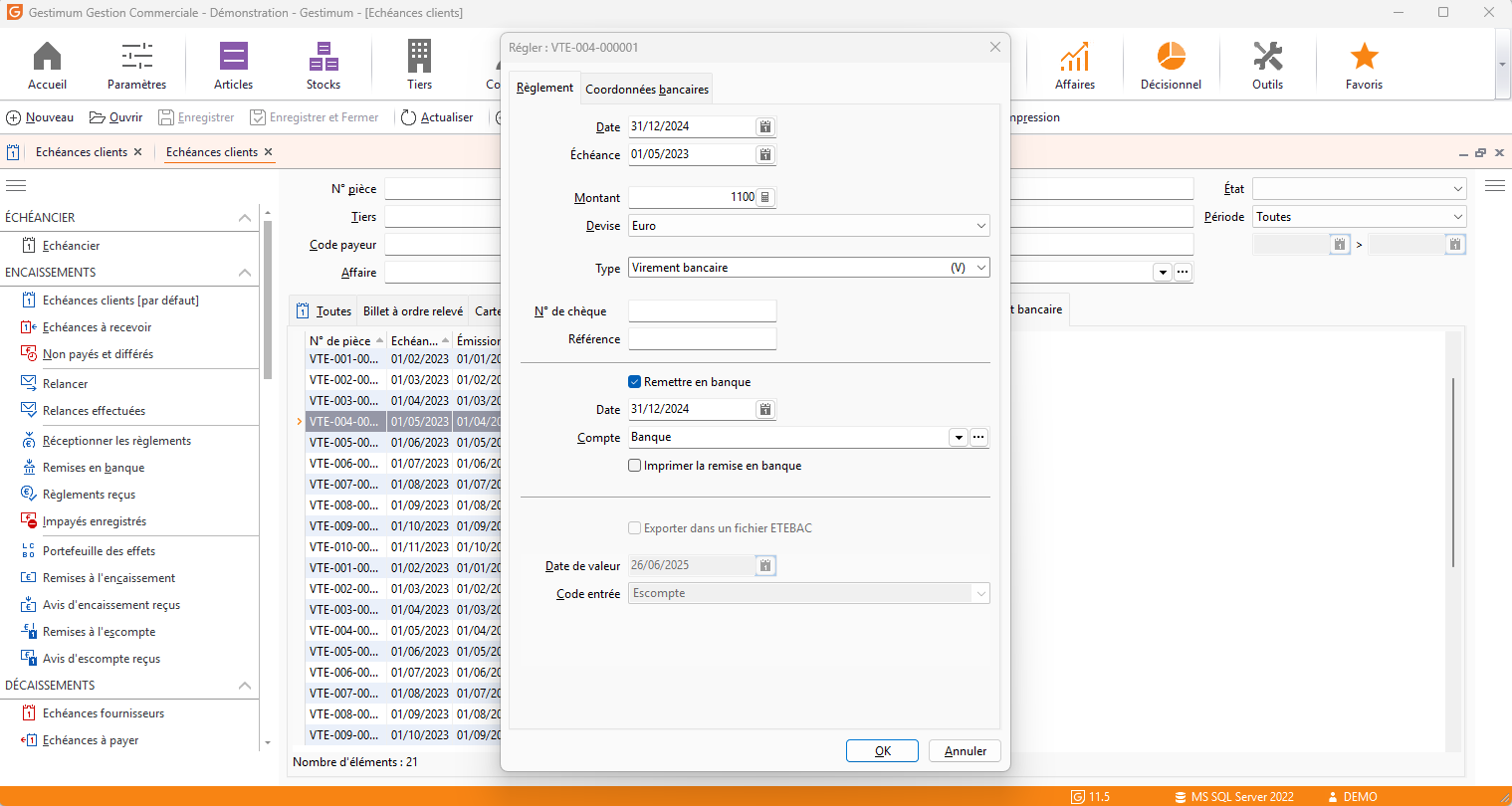The width and height of the screenshot is (1512, 806).
Task: Select Billet à ordre relevé tab
Action: (x=413, y=310)
